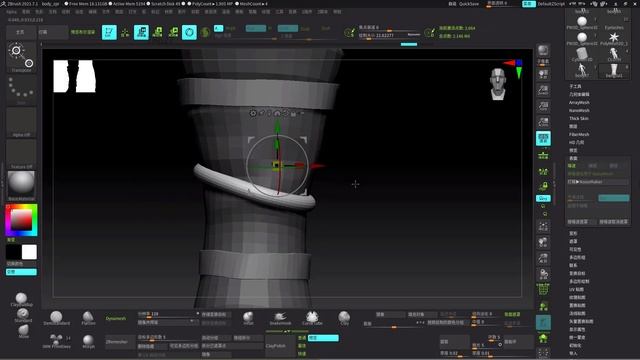This screenshot has height=360, width=640.
Task: Activate the Scale transform mode icon
Action: pos(157,32)
